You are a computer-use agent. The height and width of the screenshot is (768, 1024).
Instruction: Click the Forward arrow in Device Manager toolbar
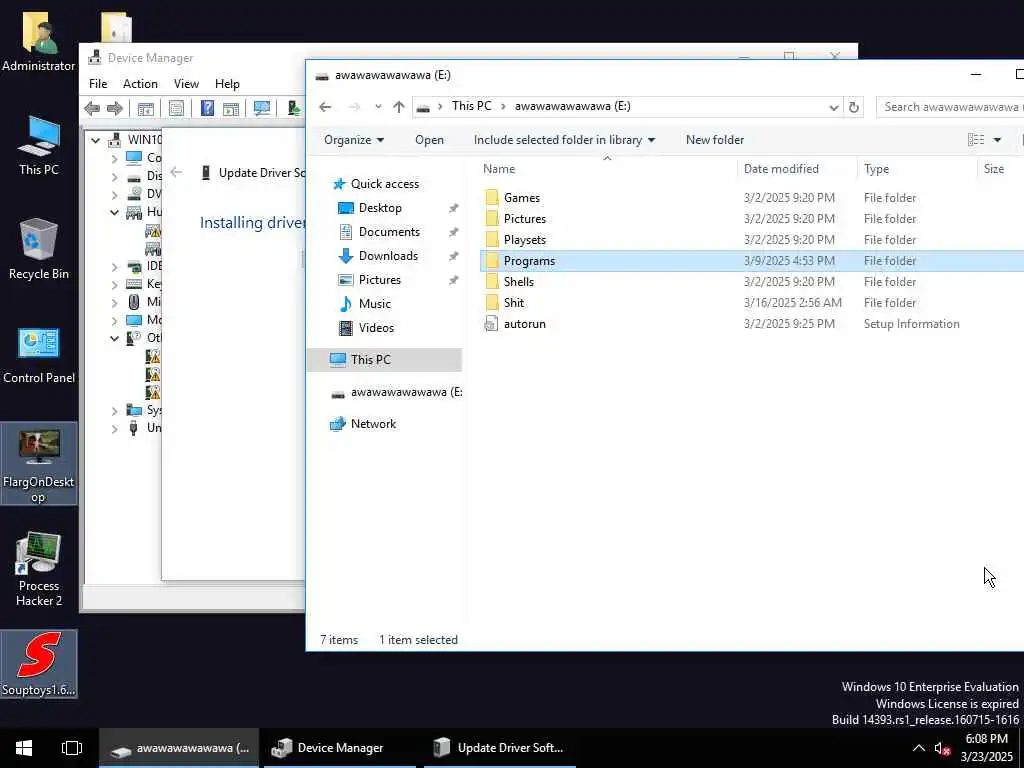click(x=115, y=108)
